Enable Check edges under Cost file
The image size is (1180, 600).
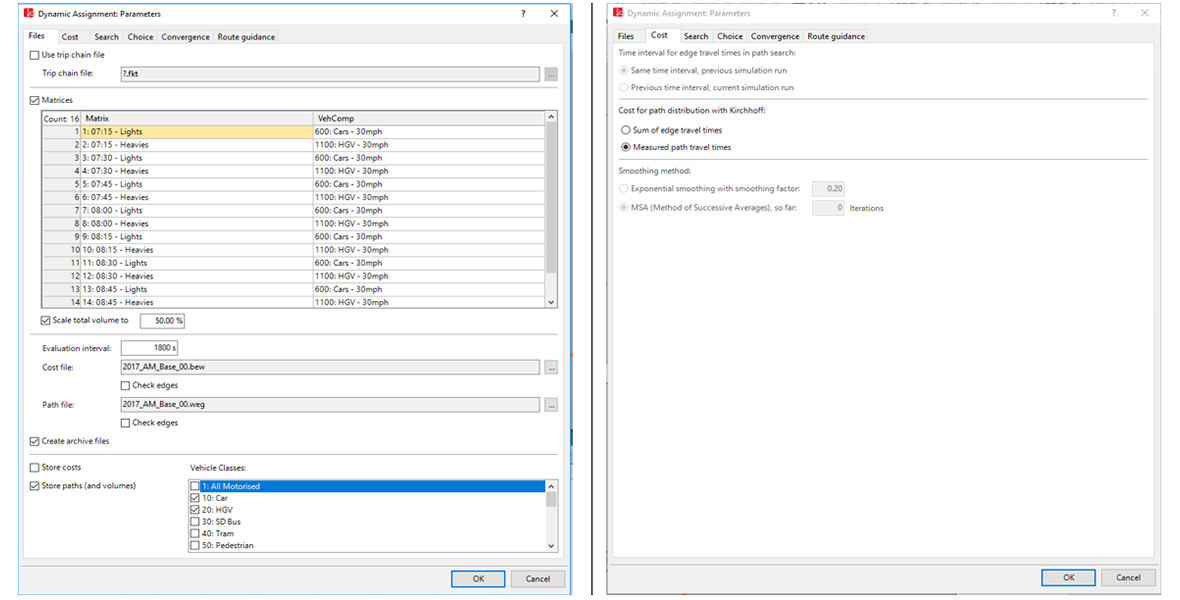(125, 385)
